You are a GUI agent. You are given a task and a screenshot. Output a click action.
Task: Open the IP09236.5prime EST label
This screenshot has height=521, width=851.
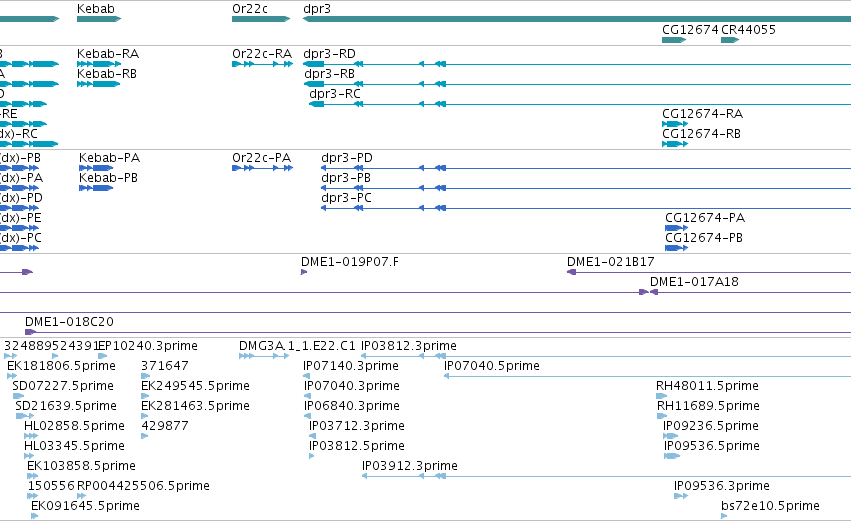tap(710, 427)
